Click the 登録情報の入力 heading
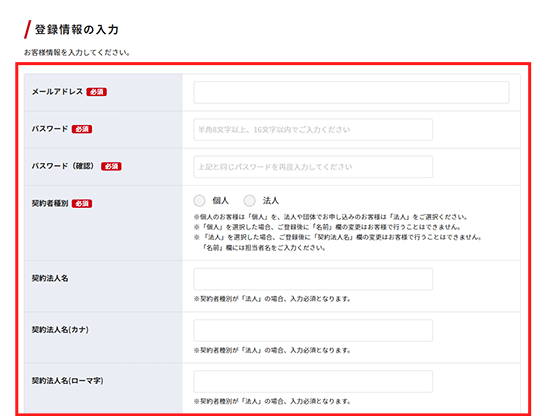Image resolution: width=552 pixels, height=416 pixels. pyautogui.click(x=77, y=30)
